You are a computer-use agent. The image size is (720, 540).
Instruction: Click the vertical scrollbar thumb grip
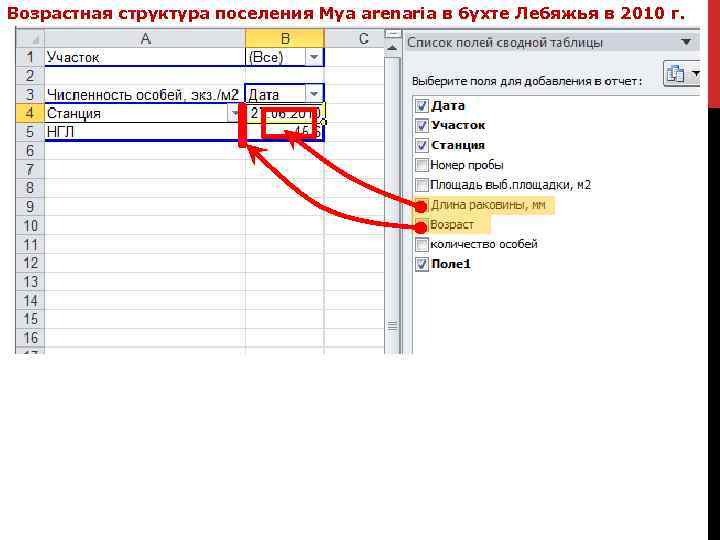pos(393,326)
